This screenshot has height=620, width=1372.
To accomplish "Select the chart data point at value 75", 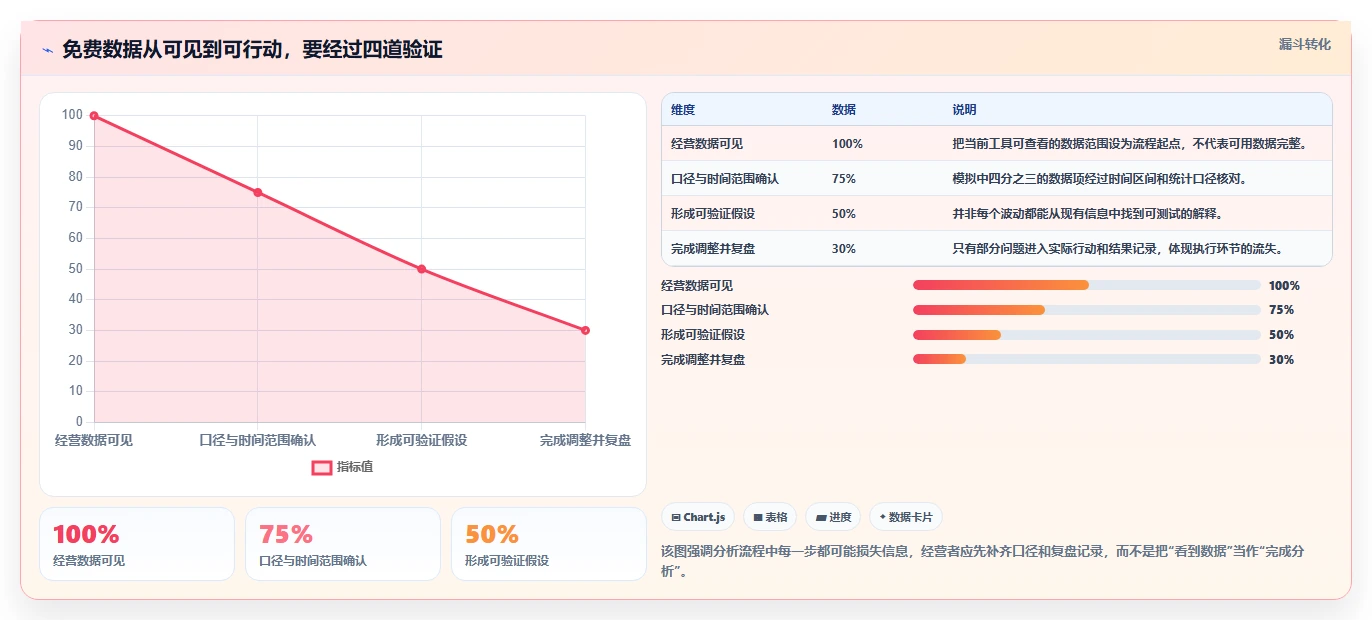I will tap(257, 192).
